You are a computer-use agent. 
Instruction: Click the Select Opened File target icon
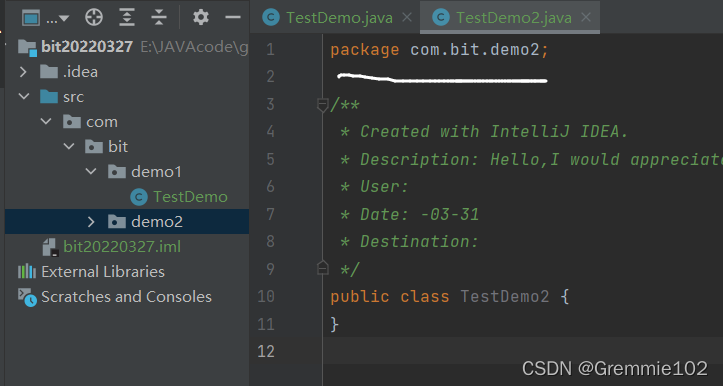[x=94, y=18]
